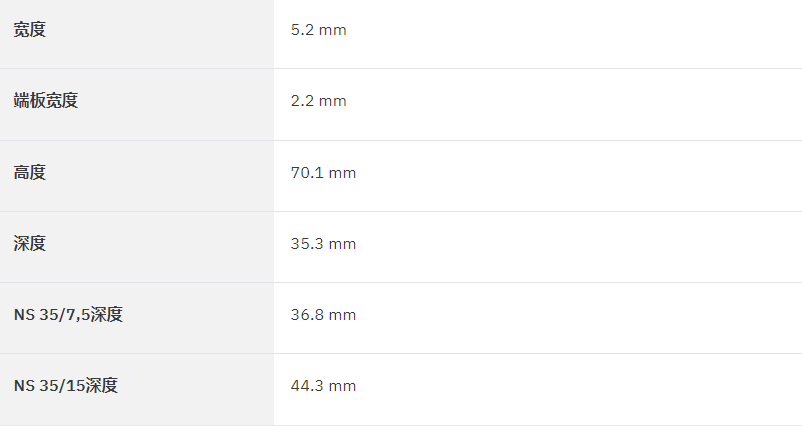Click the 5.2 mm width value
802x426 pixels.
(319, 30)
